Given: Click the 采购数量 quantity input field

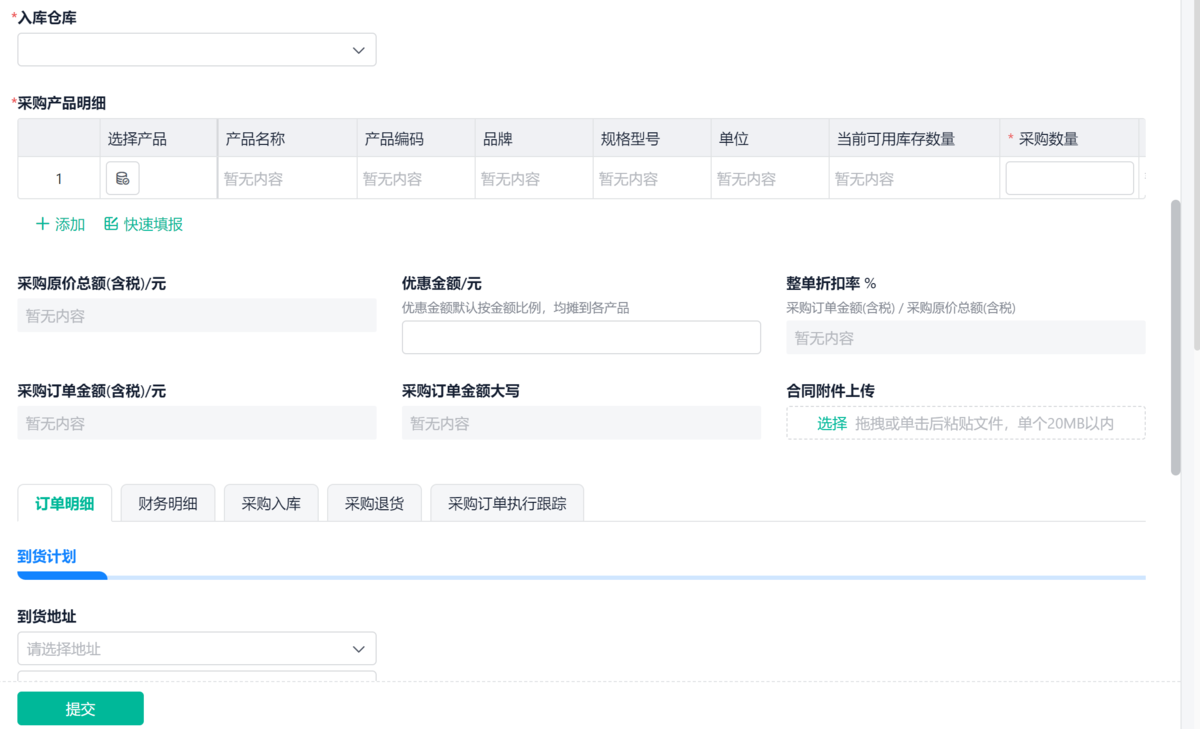Looking at the screenshot, I should (1069, 179).
